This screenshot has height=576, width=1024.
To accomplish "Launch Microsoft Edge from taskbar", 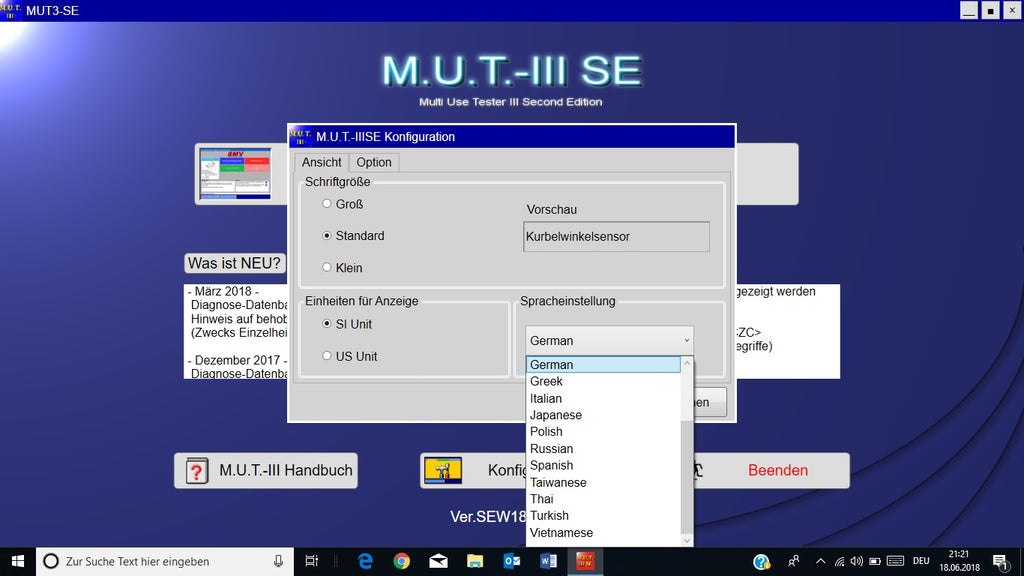I will pyautogui.click(x=365, y=561).
